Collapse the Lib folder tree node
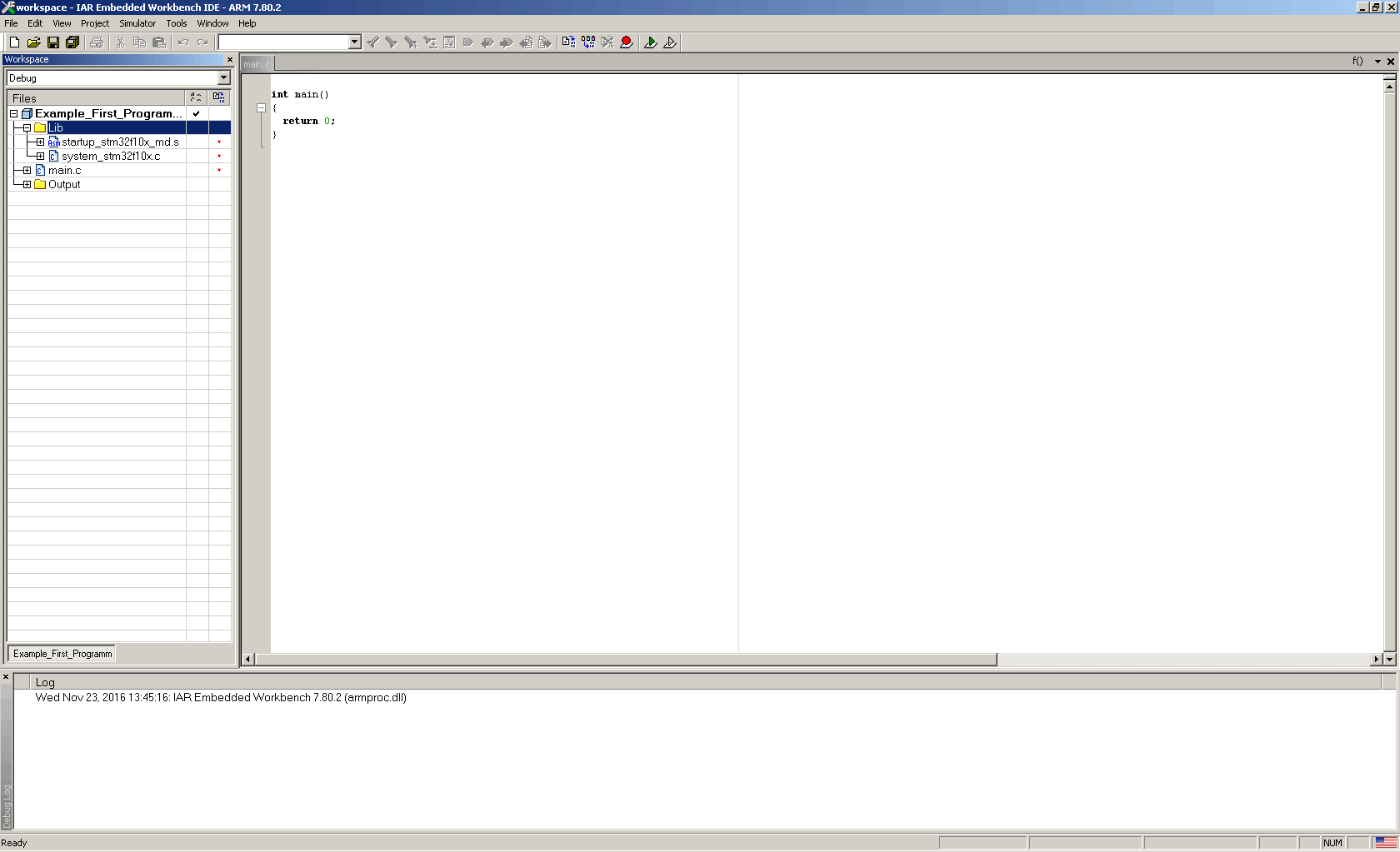 [27, 127]
